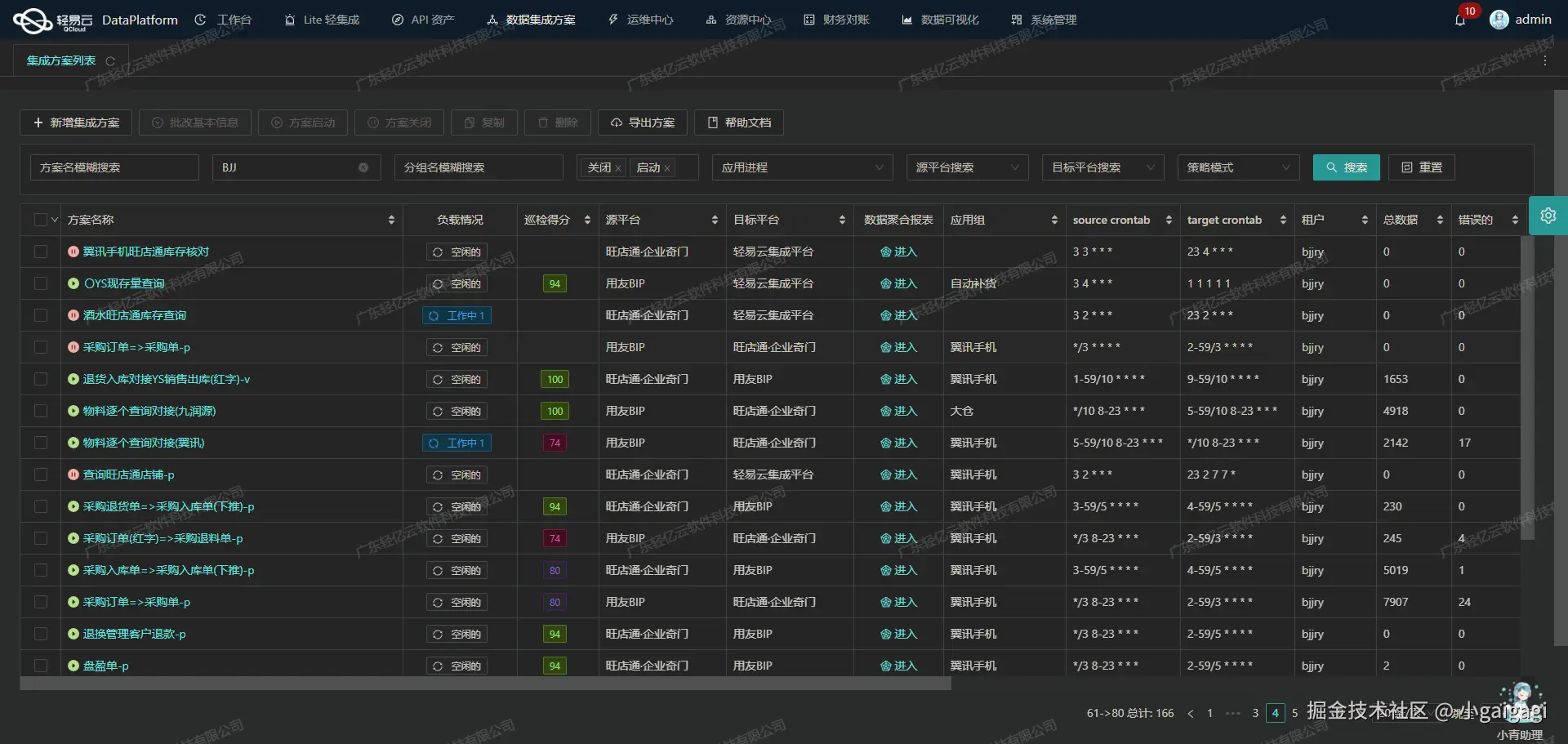Click the 搜索 search button
This screenshot has width=1568, height=744.
(1346, 167)
